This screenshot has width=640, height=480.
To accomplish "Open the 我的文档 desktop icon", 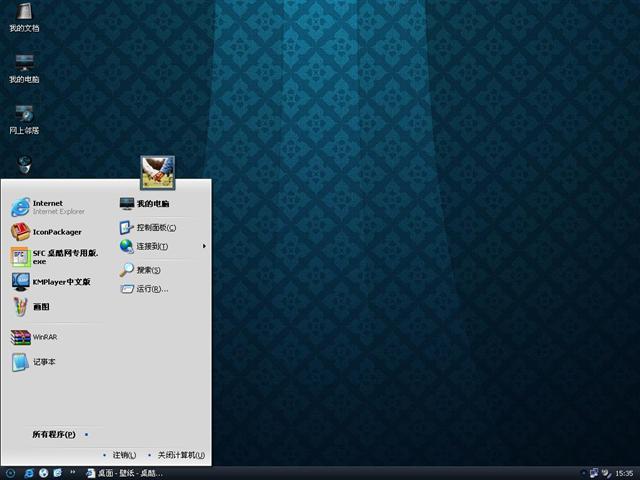I will click(24, 18).
